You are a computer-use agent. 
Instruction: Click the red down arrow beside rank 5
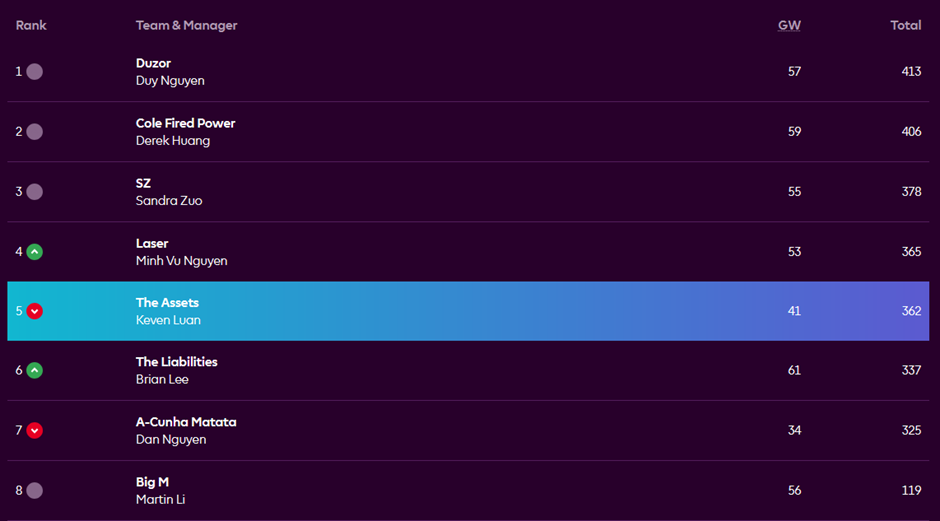(x=35, y=311)
